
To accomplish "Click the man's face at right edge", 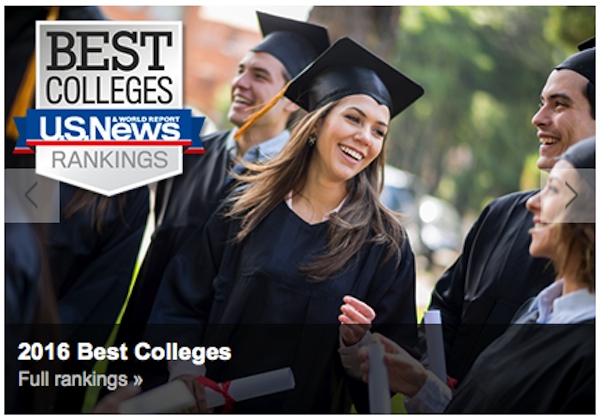I will 562,119.
